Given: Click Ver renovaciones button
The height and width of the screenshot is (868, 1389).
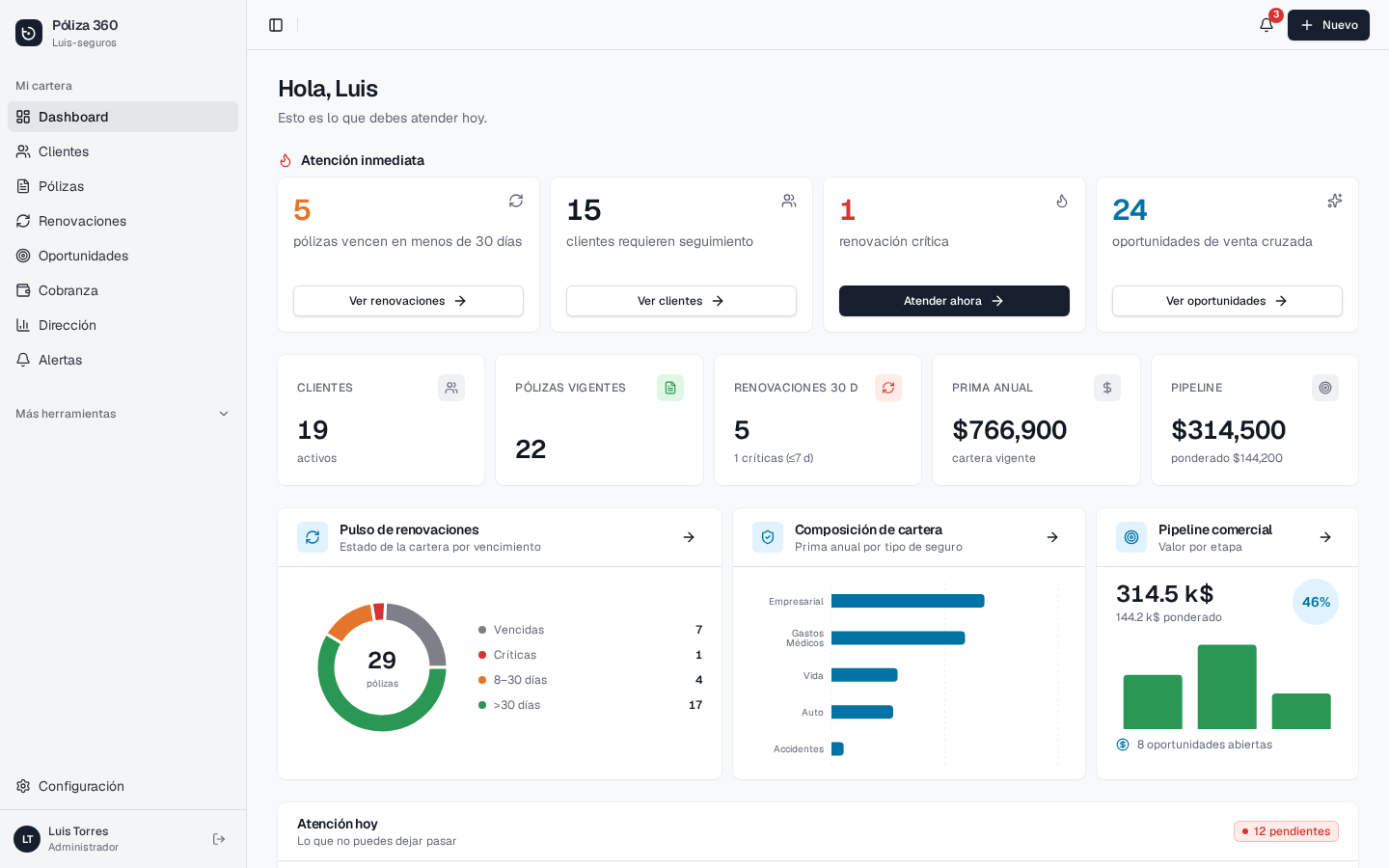Looking at the screenshot, I should (x=408, y=301).
